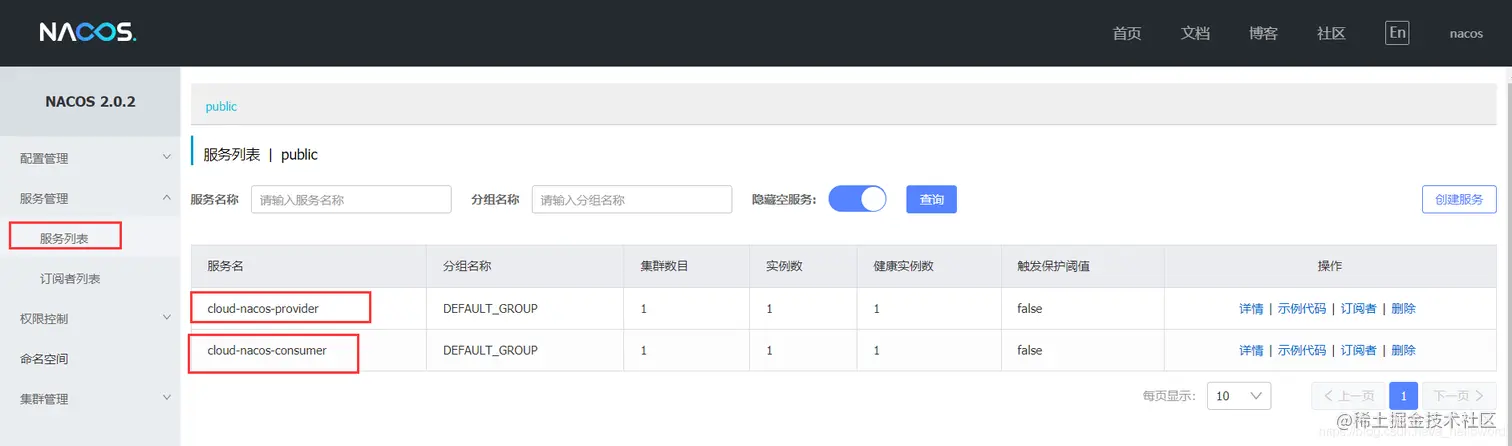Select the cloud-nacos-provider service name
The image size is (1512, 446).
[263, 308]
